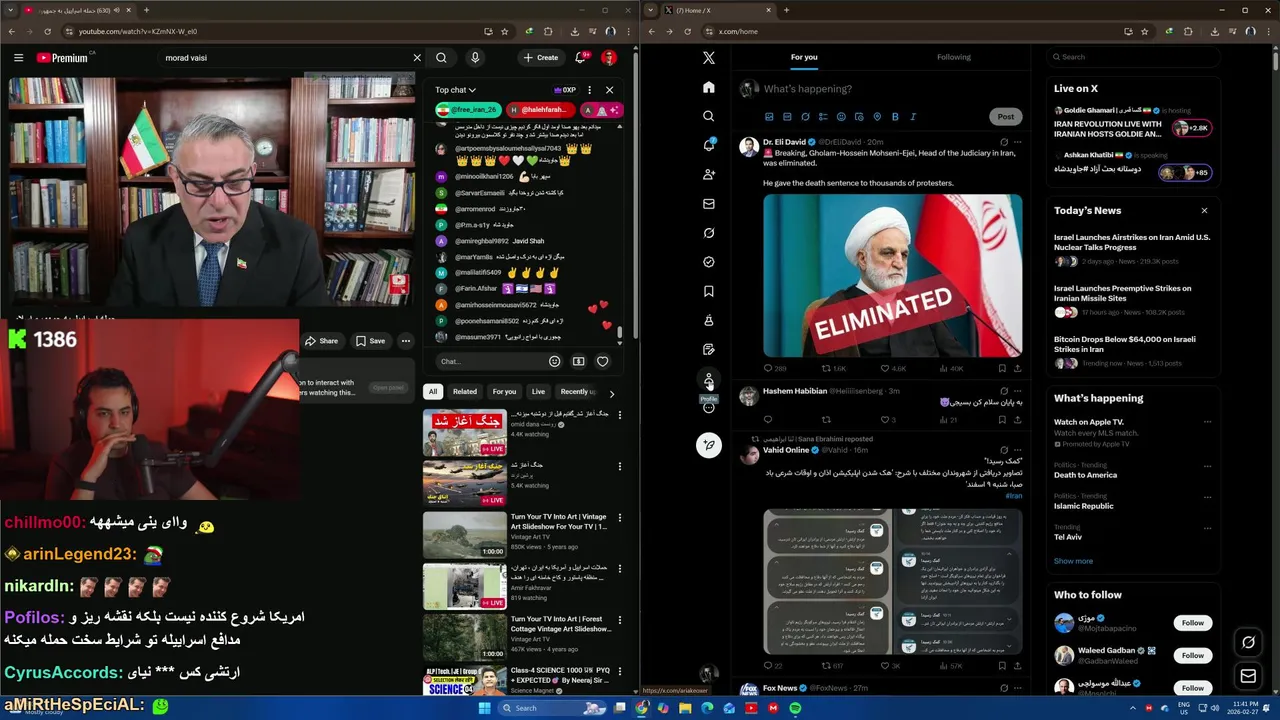Image resolution: width=1280 pixels, height=720 pixels.
Task: Send a Super Chat dollar icon
Action: click(x=578, y=362)
